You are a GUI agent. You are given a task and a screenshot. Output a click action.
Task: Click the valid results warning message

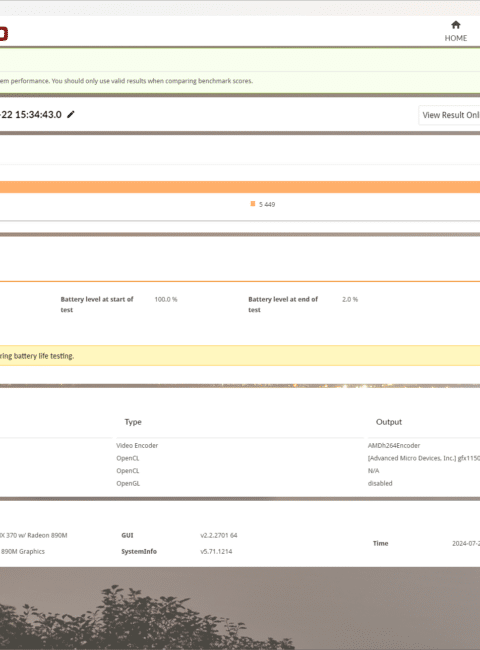tap(126, 81)
